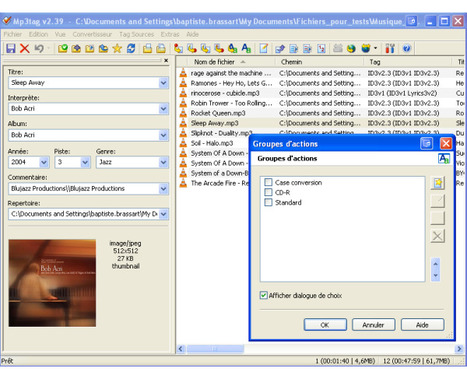Open the Tag Sources menu

click(137, 34)
